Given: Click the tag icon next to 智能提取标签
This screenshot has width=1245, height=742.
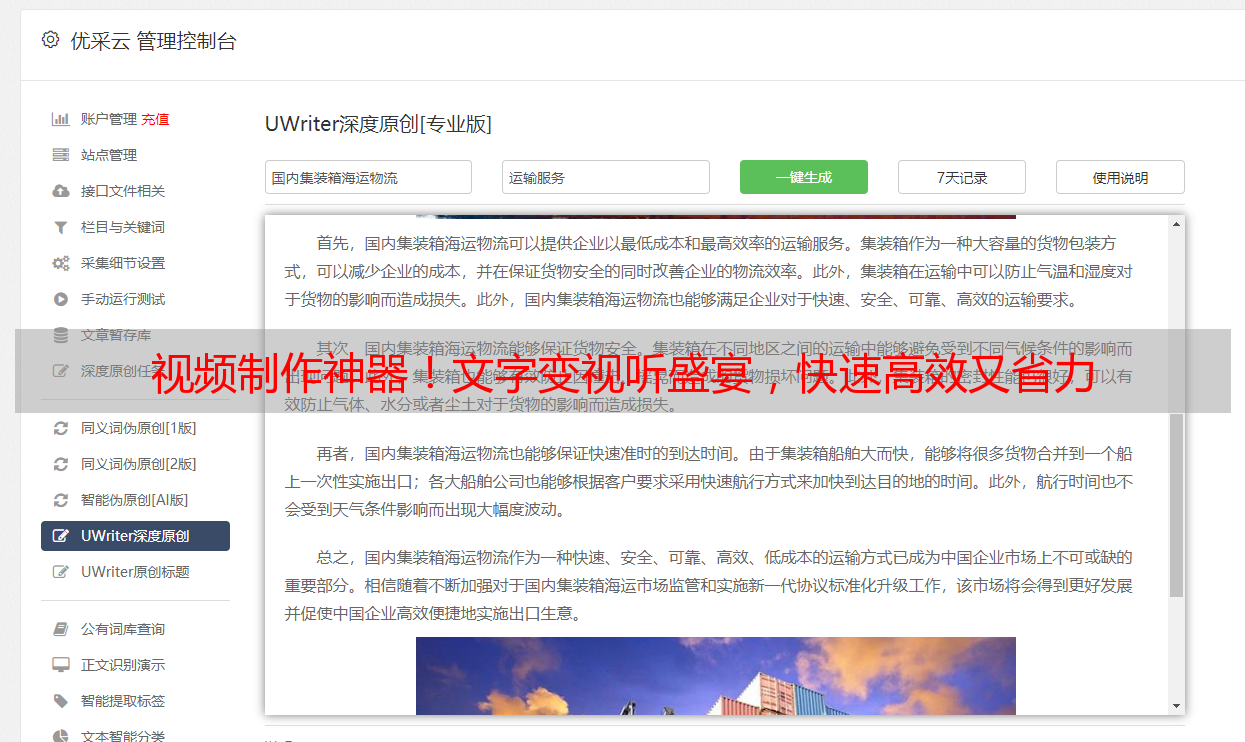Looking at the screenshot, I should [x=61, y=701].
